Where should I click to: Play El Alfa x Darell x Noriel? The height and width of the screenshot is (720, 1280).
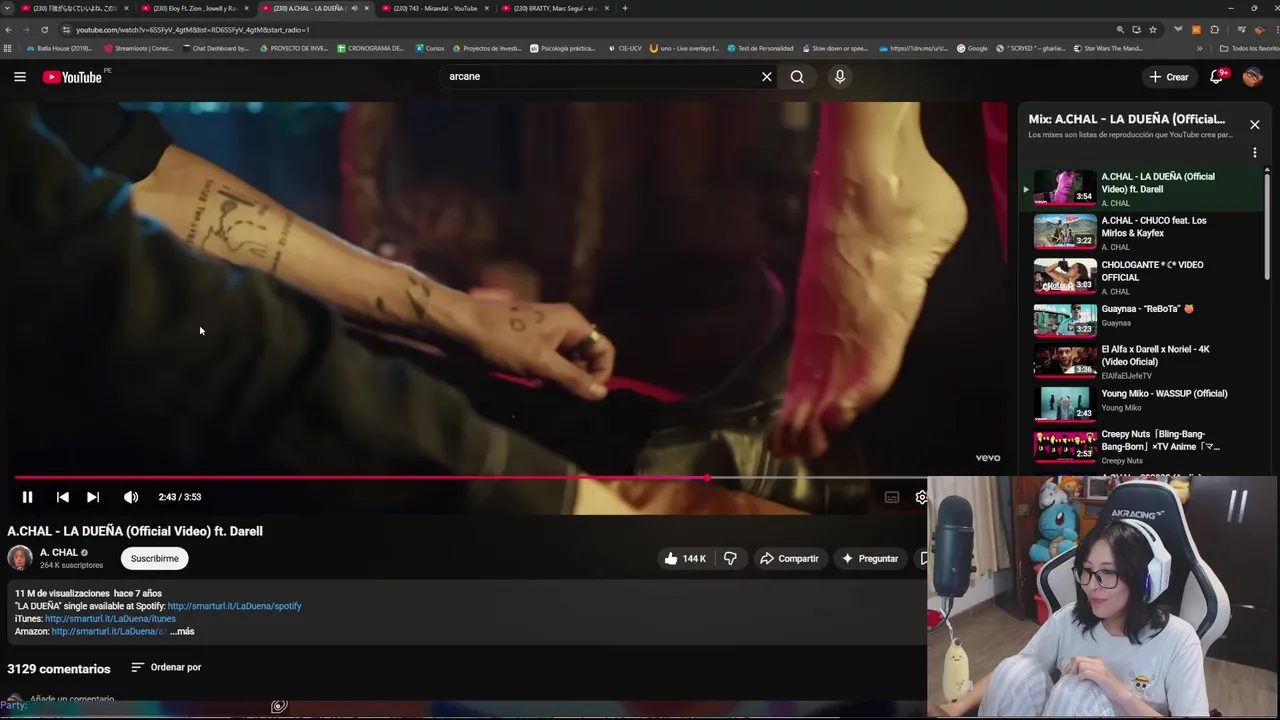[x=1140, y=362]
